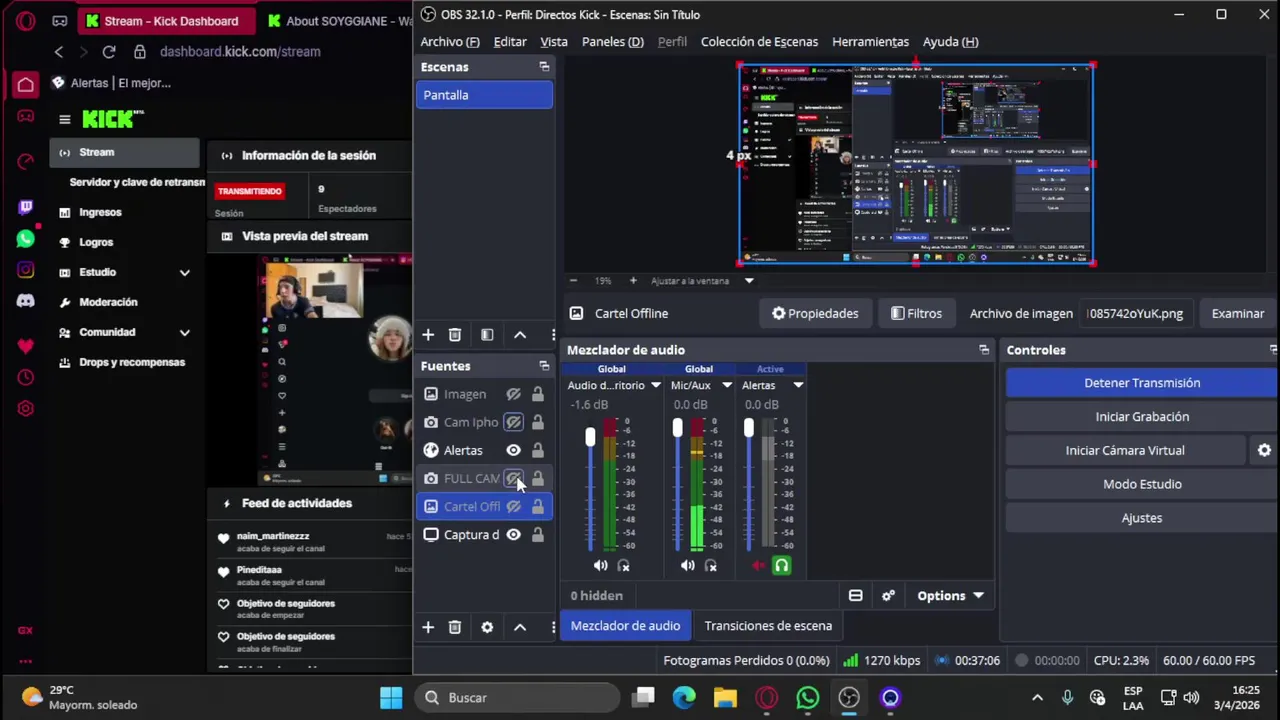Toggle monitoring headphones for Audio del escritorio

pos(624,566)
